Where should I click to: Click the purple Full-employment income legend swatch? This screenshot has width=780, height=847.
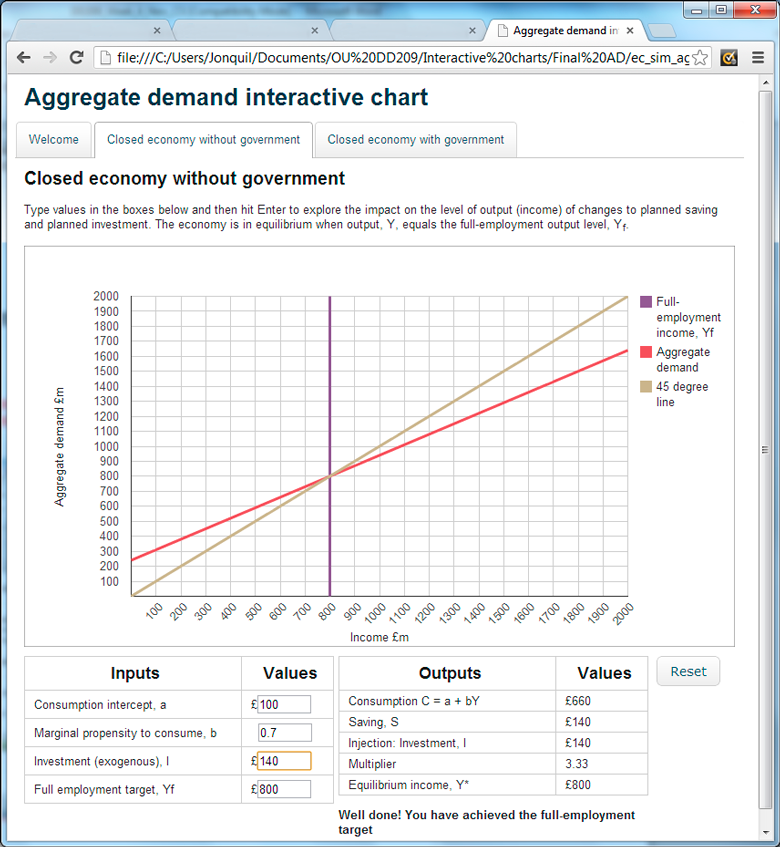tap(646, 302)
